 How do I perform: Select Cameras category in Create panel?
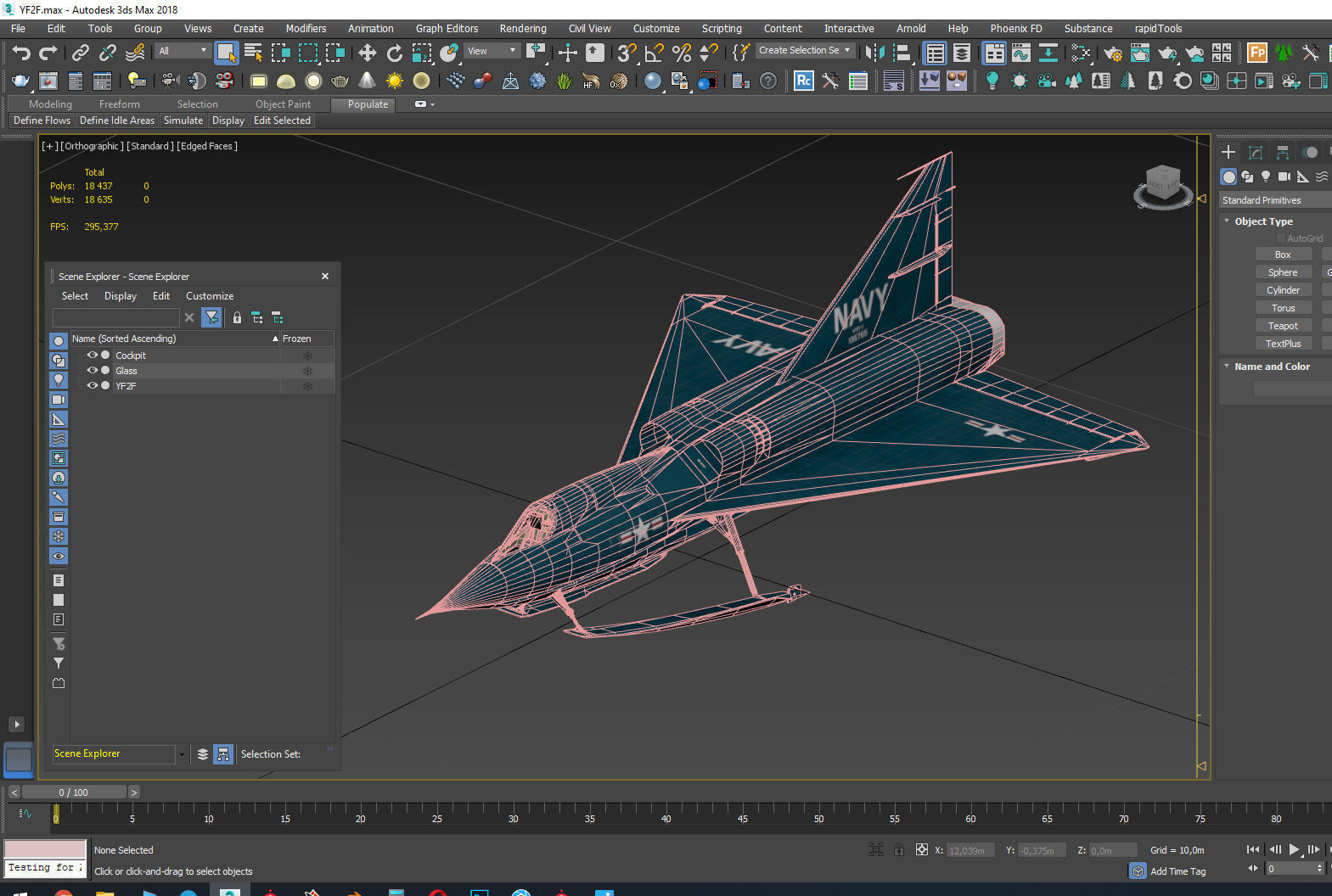tap(1284, 176)
